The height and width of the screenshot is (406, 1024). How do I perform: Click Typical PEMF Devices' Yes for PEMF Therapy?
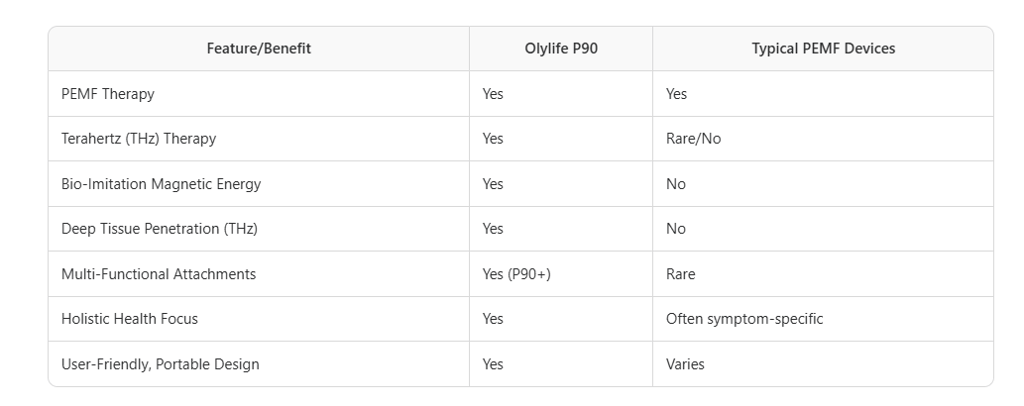[677, 94]
